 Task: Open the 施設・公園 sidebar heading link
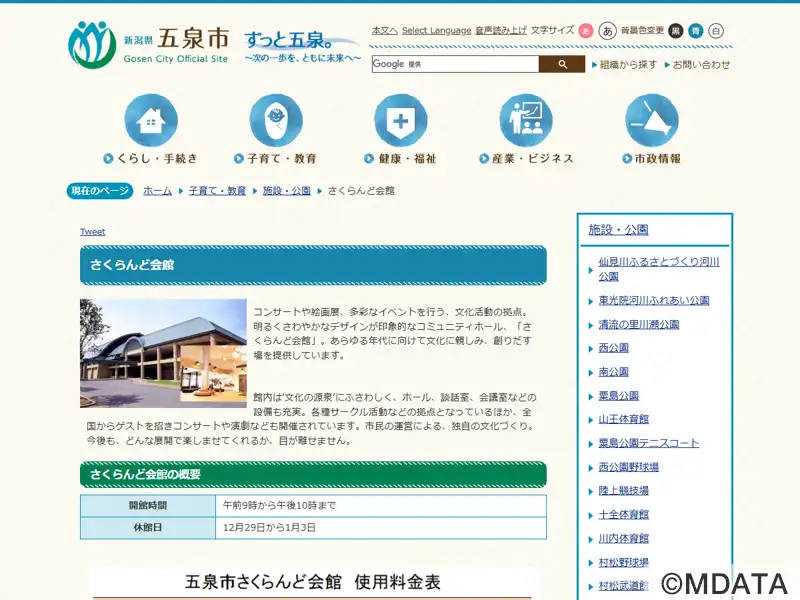point(618,230)
